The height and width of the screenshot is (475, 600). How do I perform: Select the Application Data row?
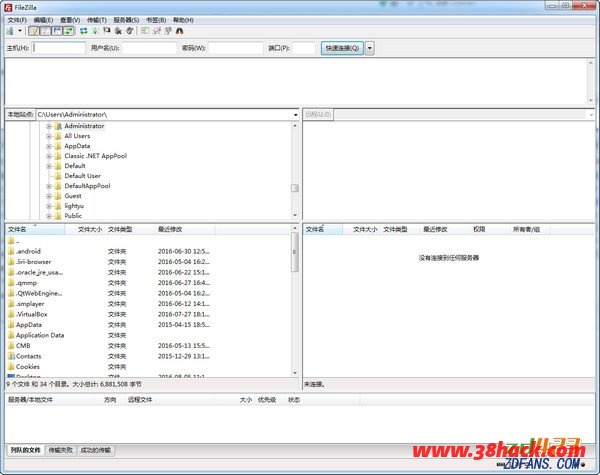point(148,335)
